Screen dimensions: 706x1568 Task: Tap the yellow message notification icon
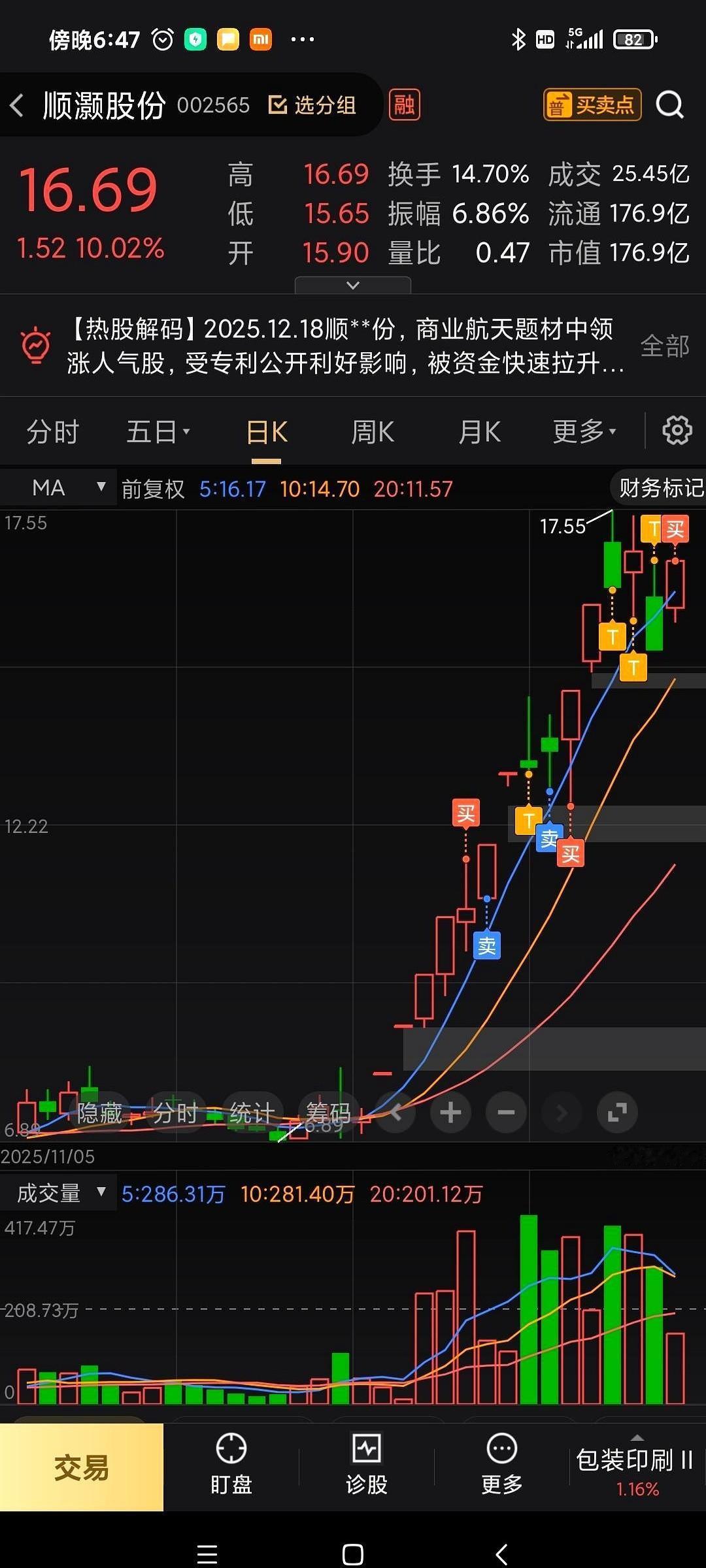tap(228, 40)
